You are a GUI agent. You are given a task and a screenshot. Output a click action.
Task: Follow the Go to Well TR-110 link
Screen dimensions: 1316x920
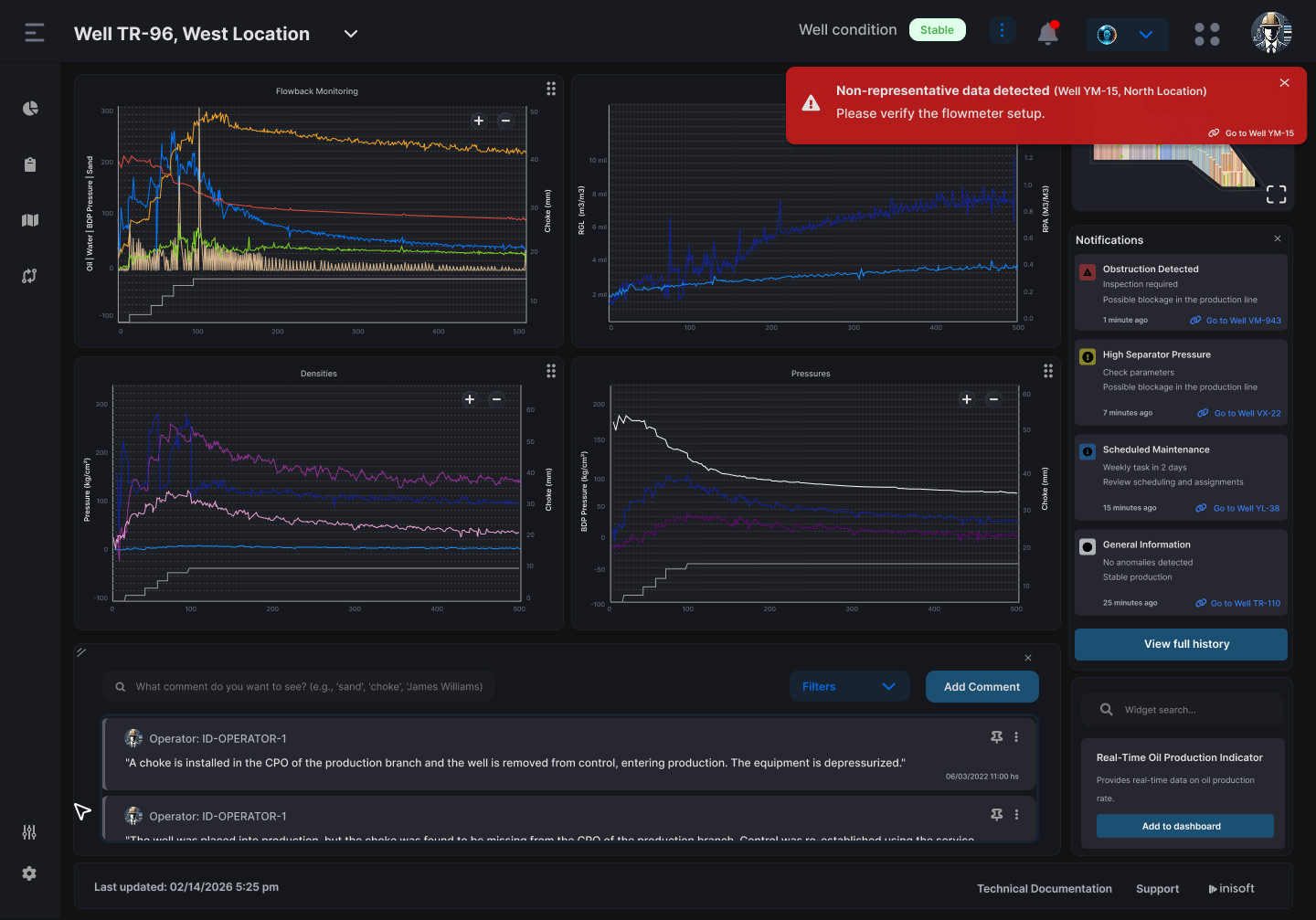(x=1238, y=603)
